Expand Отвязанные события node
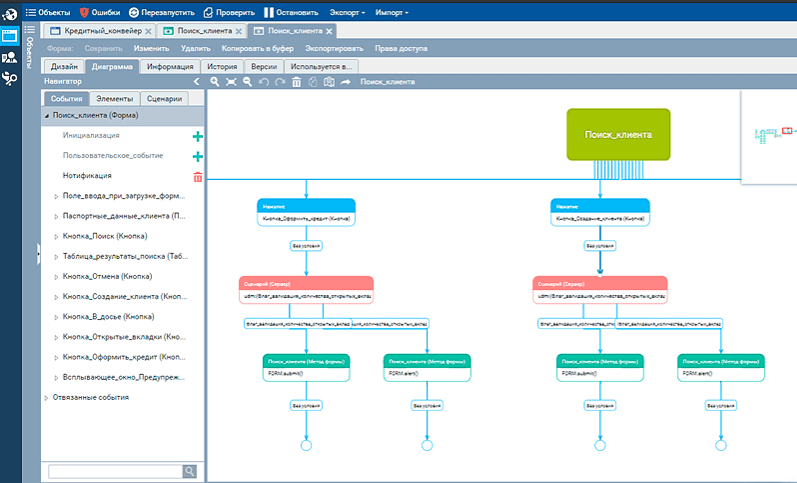 point(46,398)
